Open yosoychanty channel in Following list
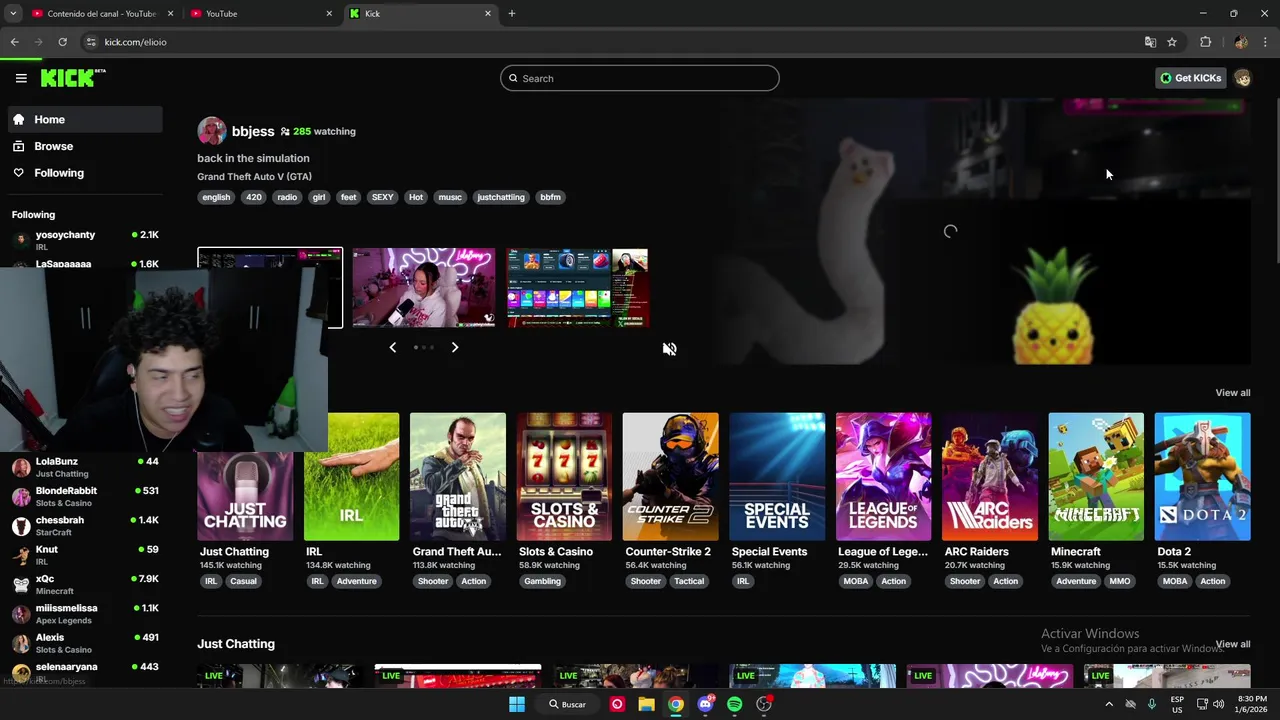 point(84,240)
